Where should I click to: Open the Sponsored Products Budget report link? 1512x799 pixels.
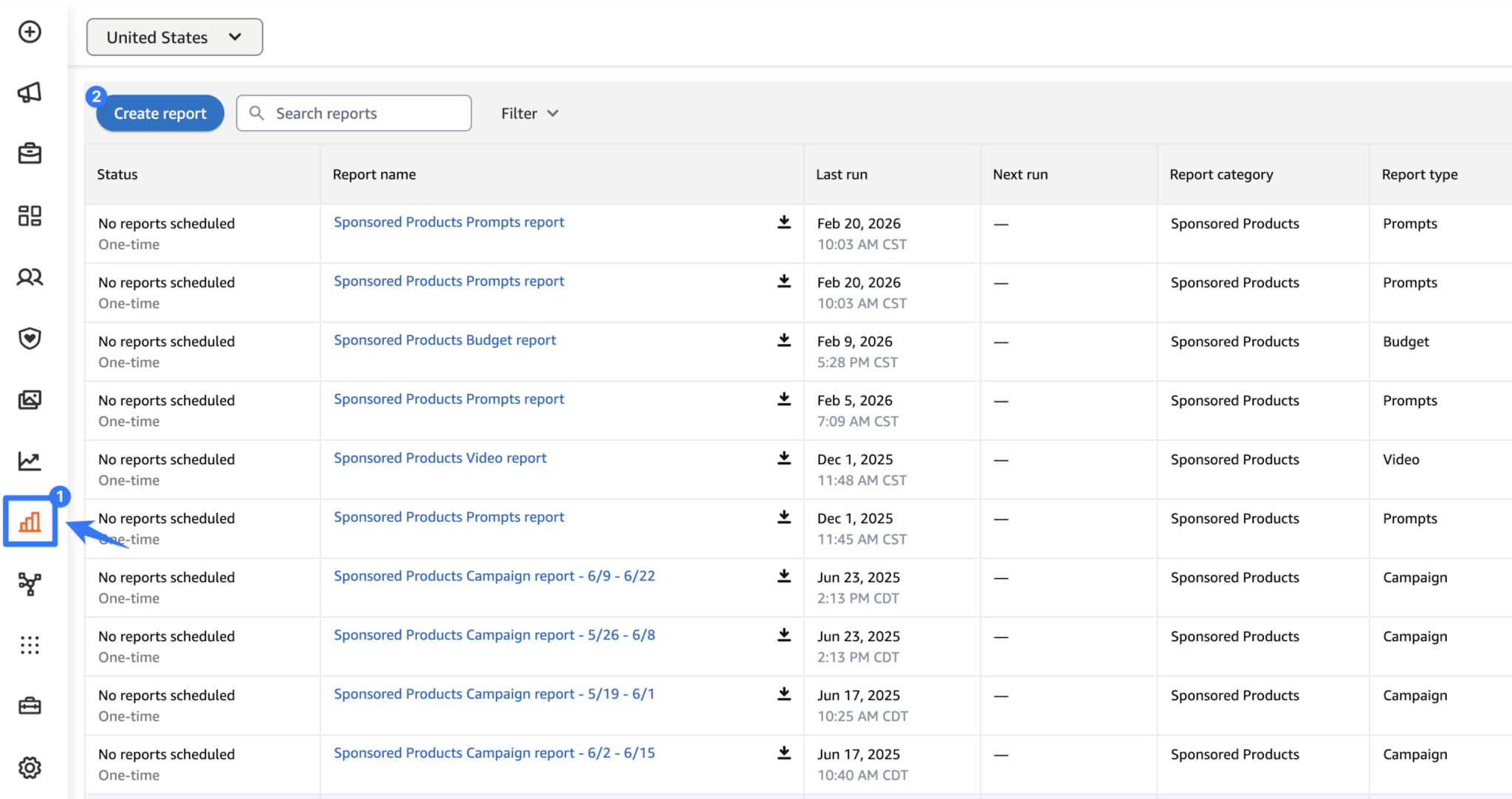pos(444,340)
